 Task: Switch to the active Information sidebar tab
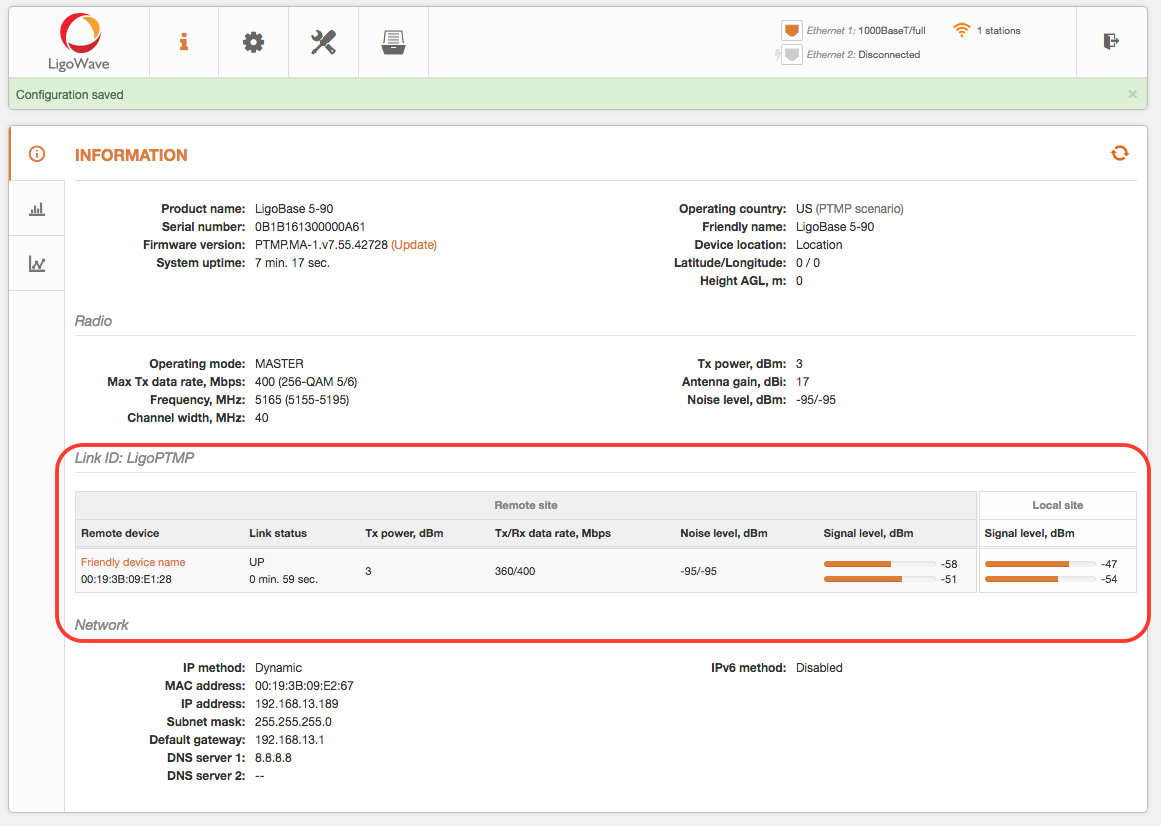36,154
